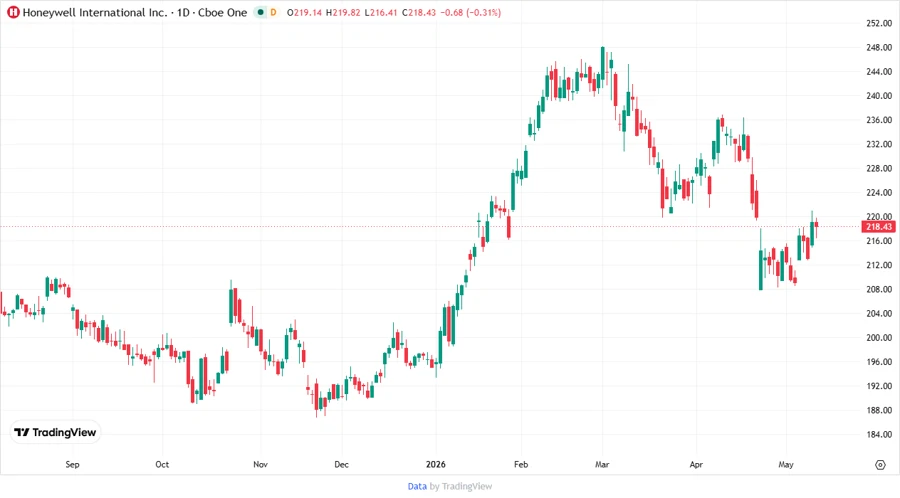900x498 pixels.
Task: Click the 'by TradingView' attribution link
Action: tap(461, 486)
